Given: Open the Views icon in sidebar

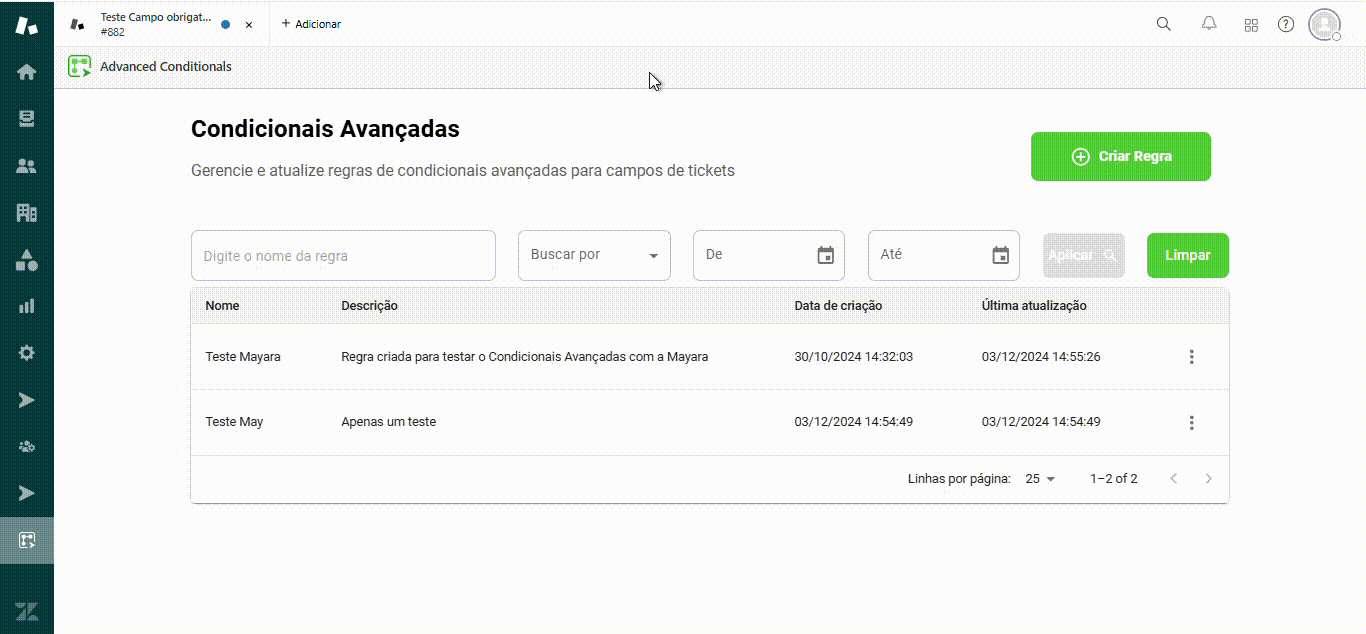Looking at the screenshot, I should pos(27,119).
